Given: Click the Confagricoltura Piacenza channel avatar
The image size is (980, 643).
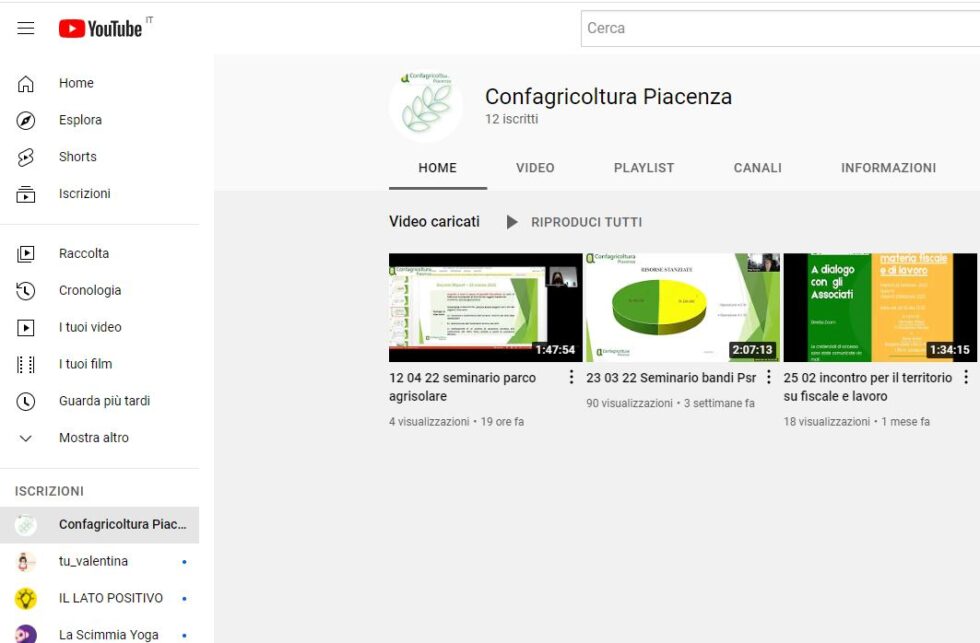Looking at the screenshot, I should [x=426, y=106].
